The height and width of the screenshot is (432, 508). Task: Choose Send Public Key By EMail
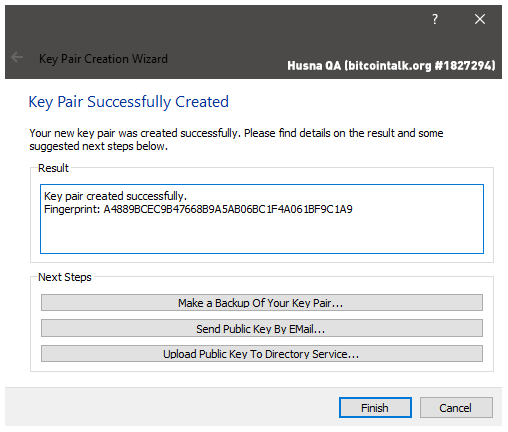(262, 328)
